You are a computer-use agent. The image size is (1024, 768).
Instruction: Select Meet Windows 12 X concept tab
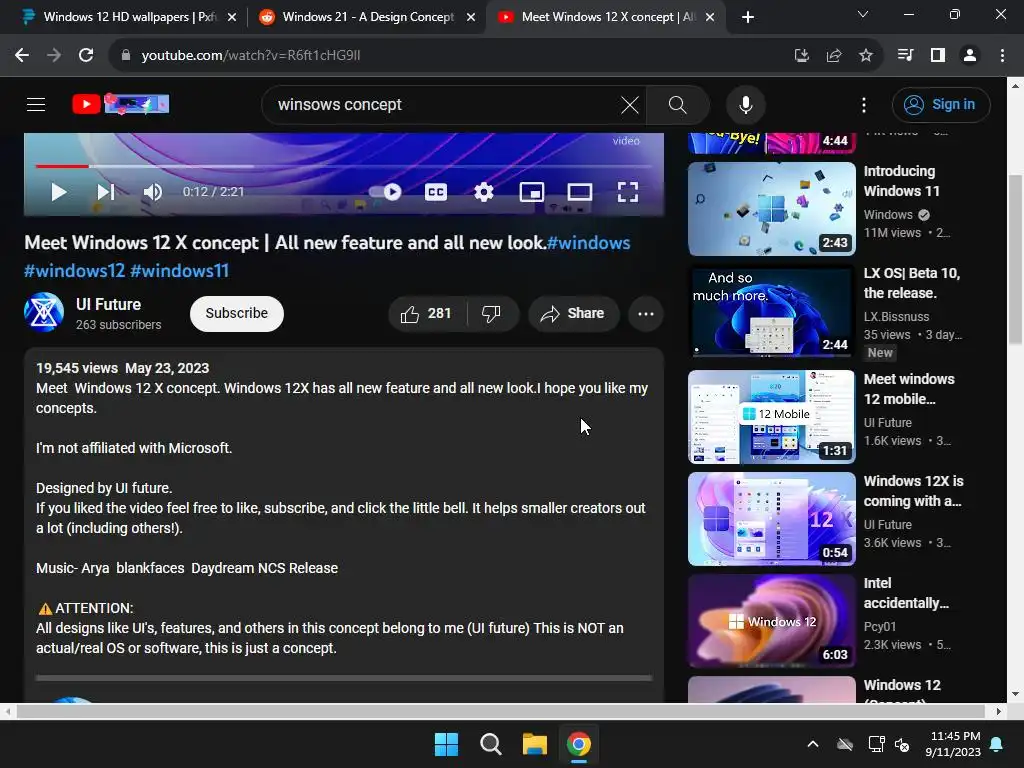(x=604, y=17)
